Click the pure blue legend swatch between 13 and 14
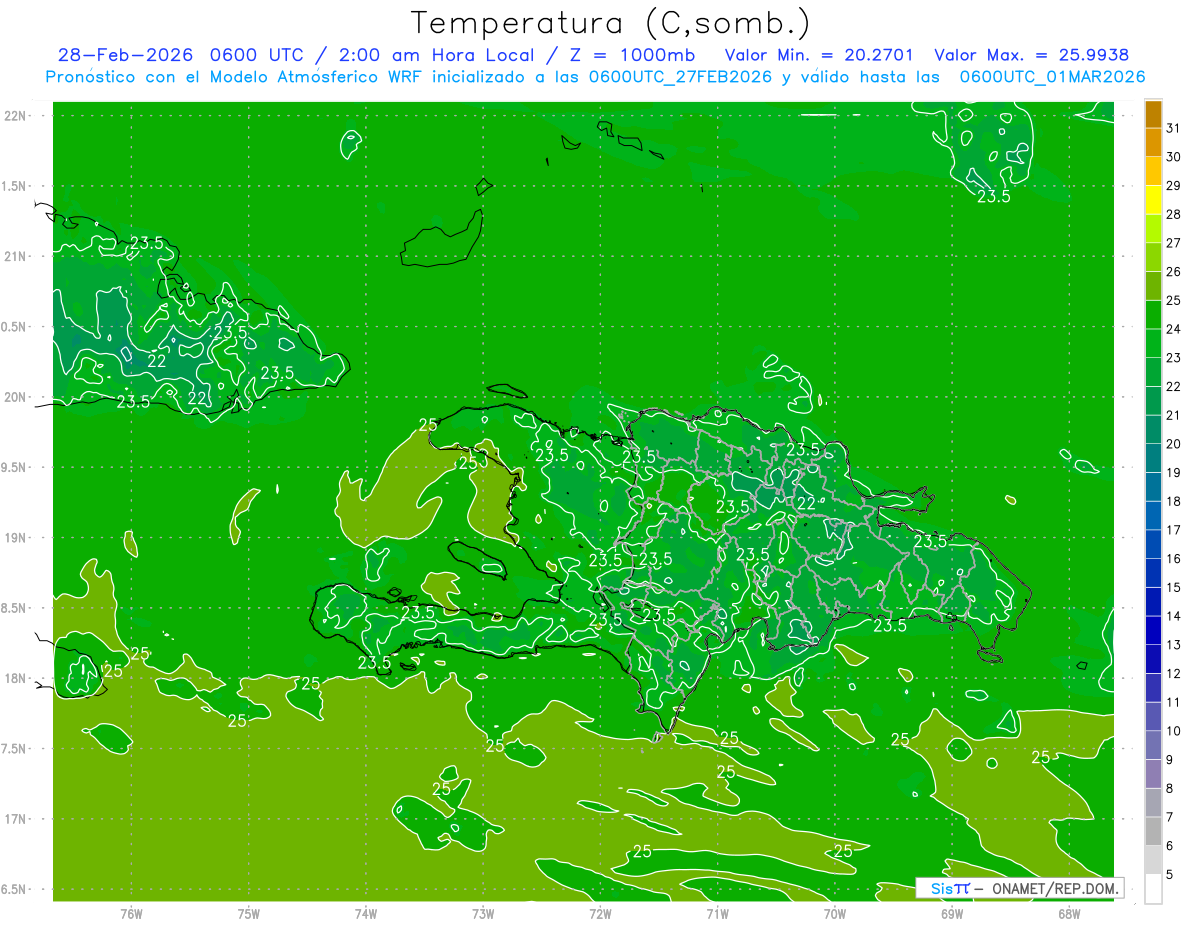This screenshot has height=927, width=1200. pyautogui.click(x=1153, y=630)
